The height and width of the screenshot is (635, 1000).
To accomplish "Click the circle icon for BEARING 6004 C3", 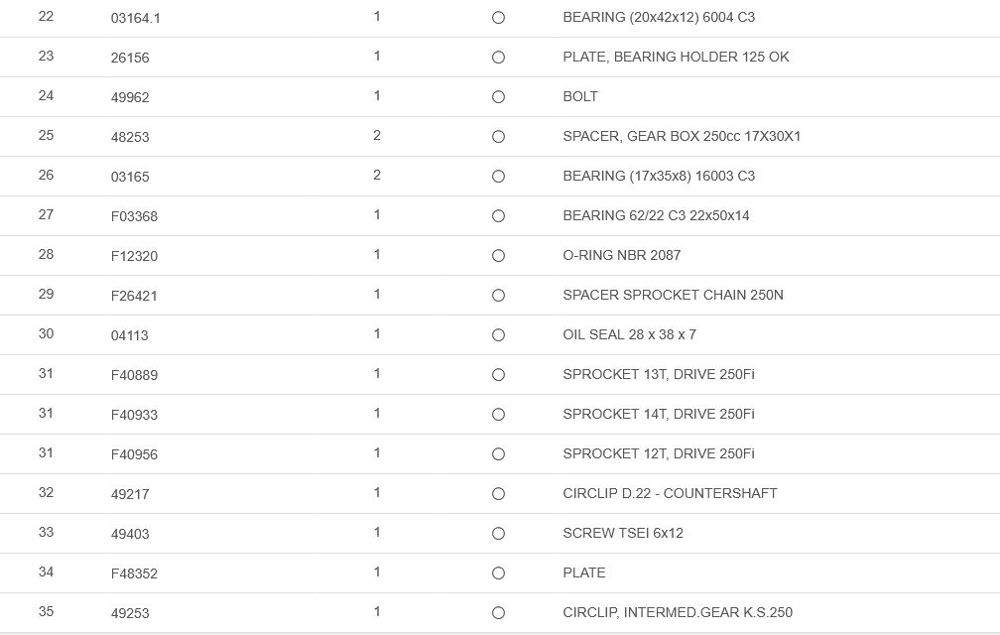I will tap(498, 18).
